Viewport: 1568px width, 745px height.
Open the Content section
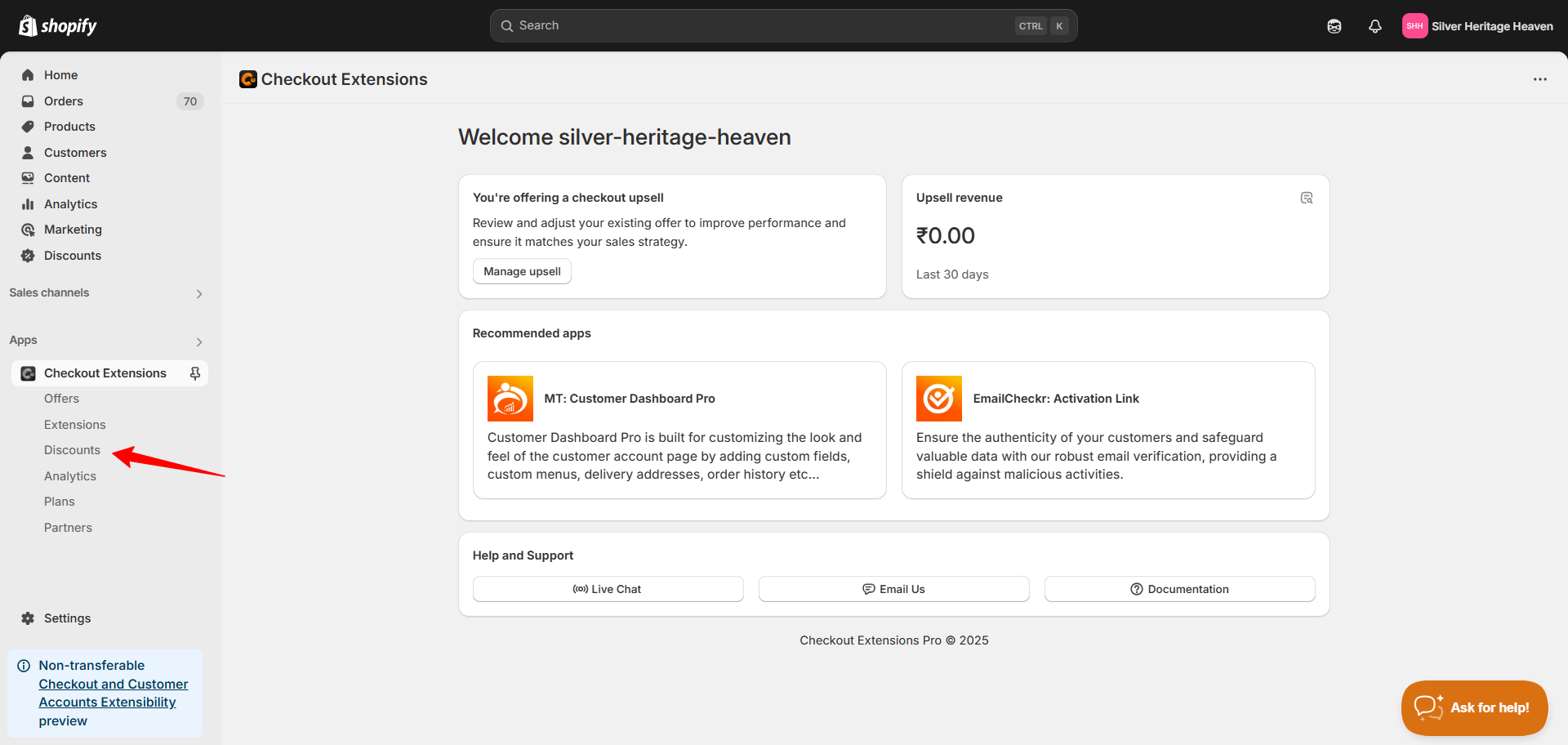[67, 178]
